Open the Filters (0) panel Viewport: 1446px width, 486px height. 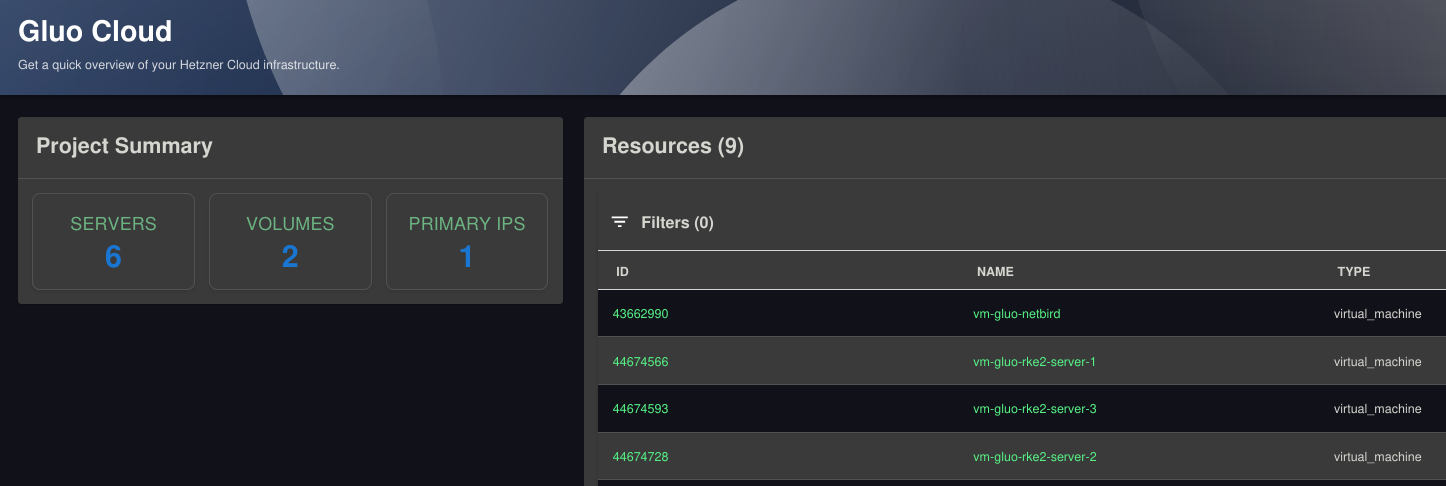[x=662, y=222]
